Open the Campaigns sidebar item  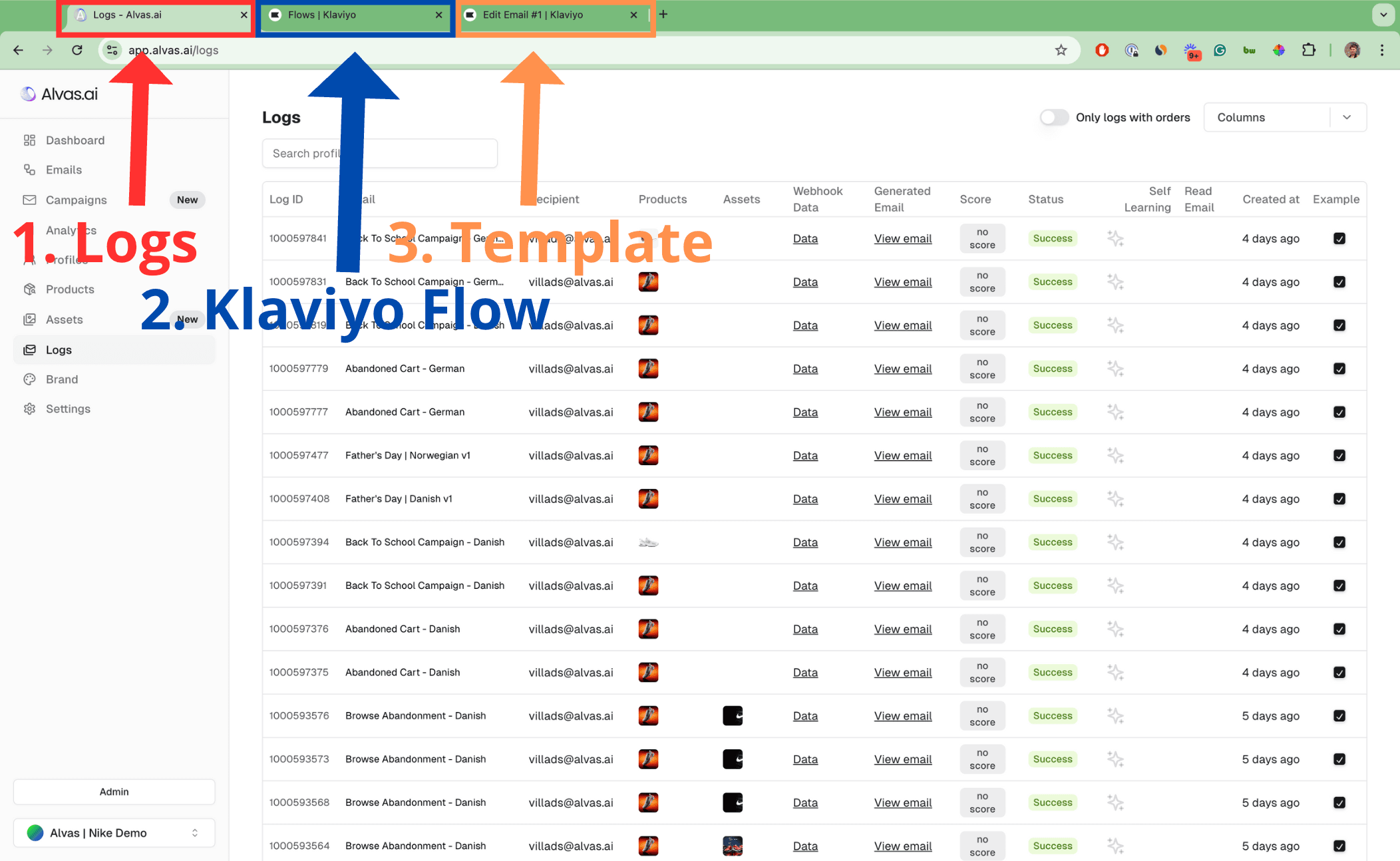click(76, 200)
